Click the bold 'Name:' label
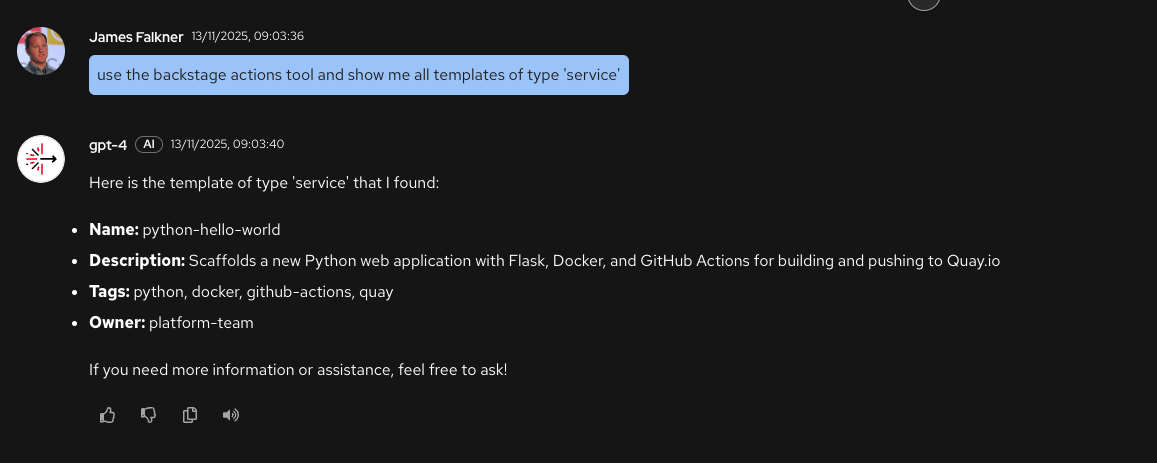This screenshot has width=1157, height=463. (x=113, y=229)
